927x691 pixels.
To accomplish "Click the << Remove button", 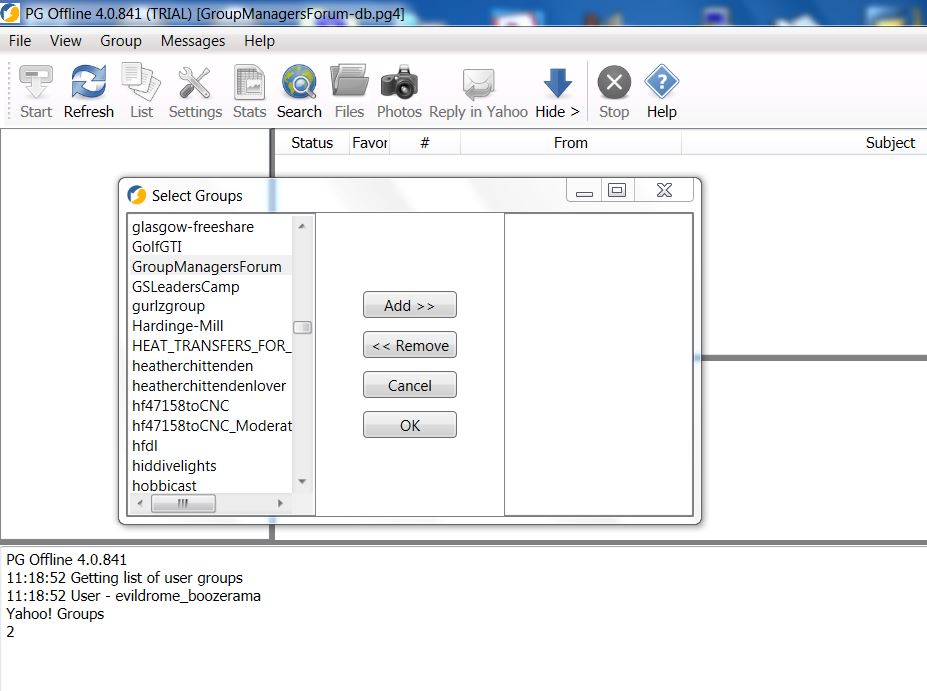I will click(x=410, y=345).
